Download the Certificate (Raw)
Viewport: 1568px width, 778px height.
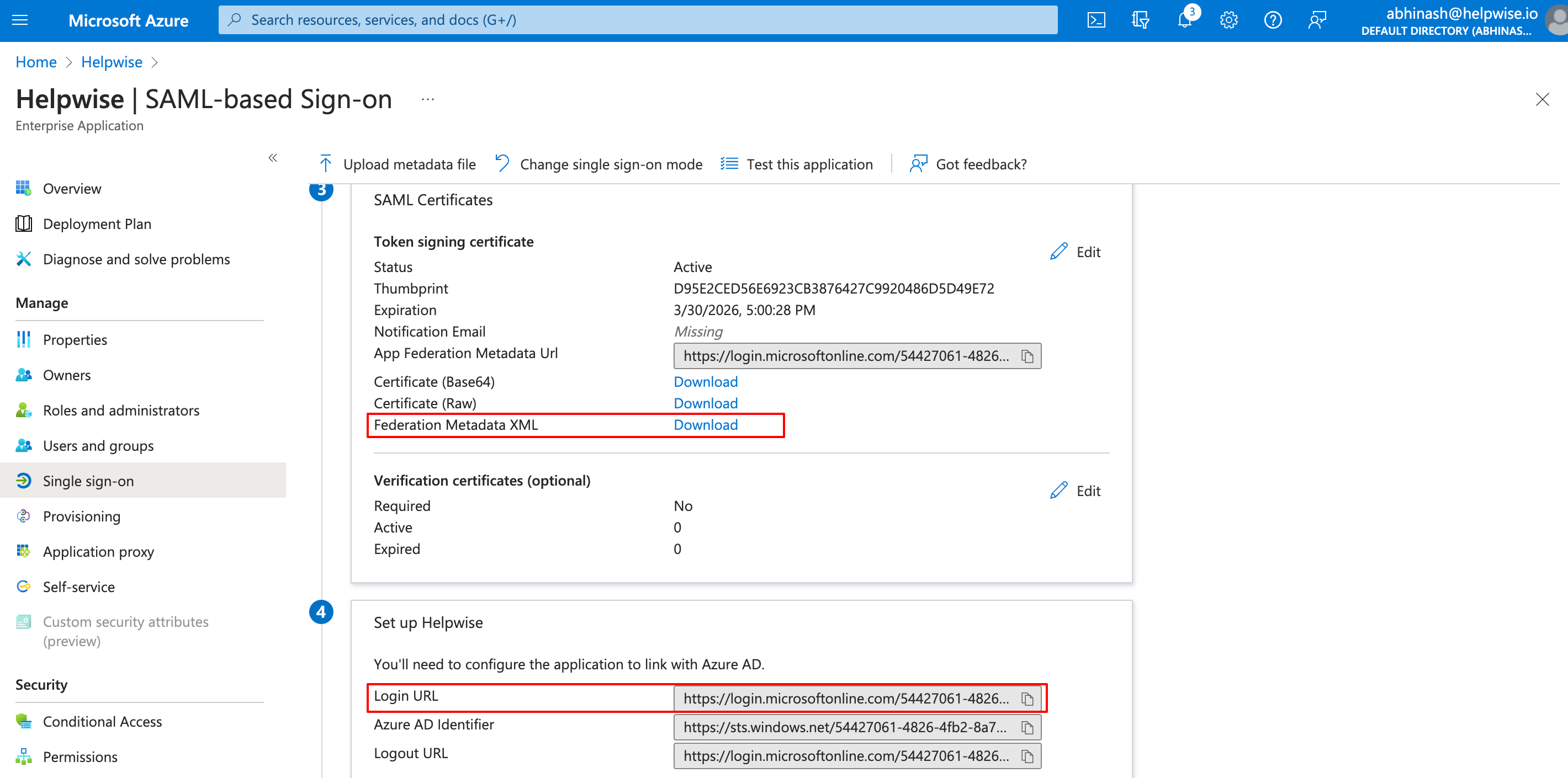pos(706,403)
